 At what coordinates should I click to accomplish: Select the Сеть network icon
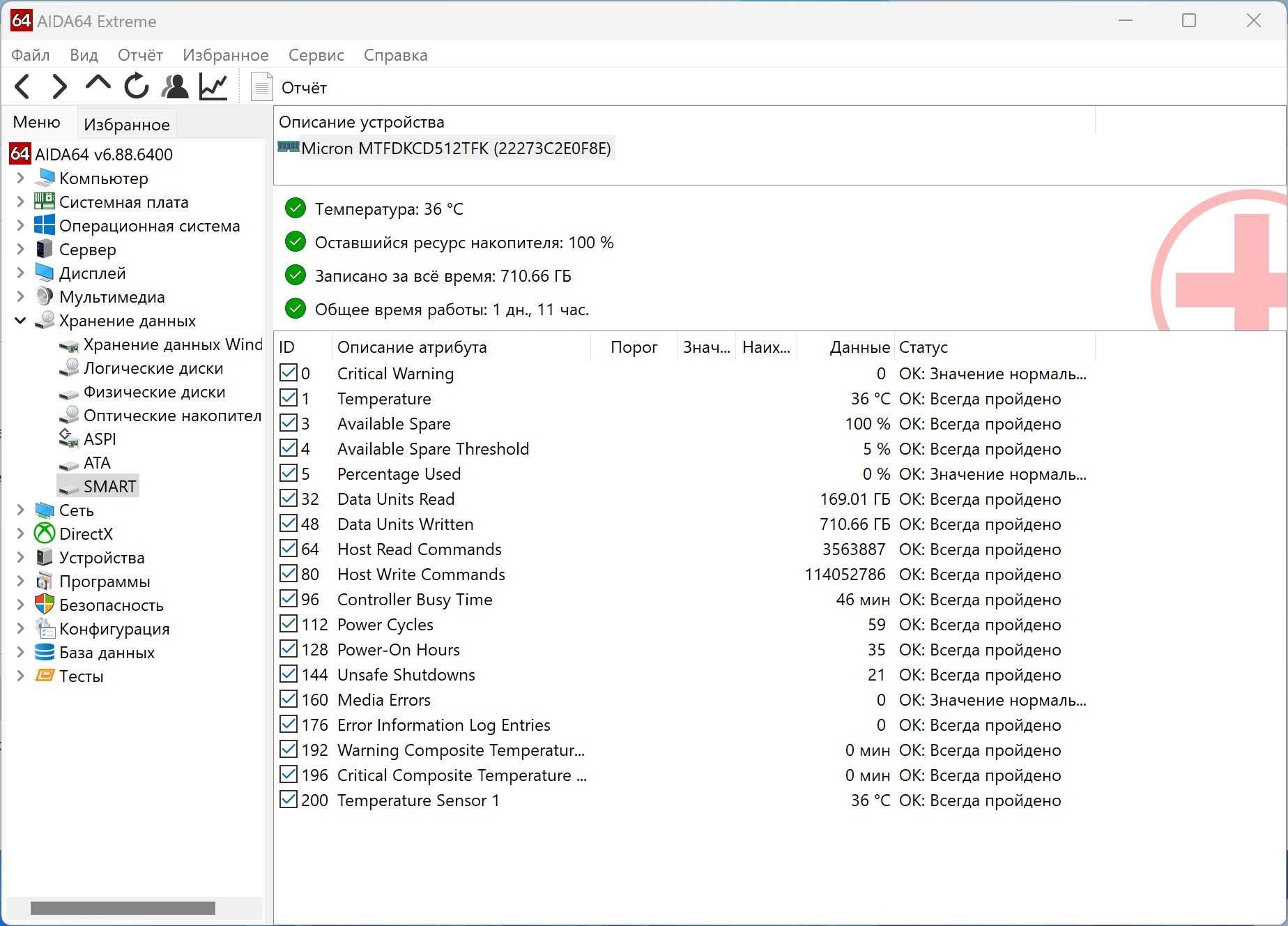point(45,510)
